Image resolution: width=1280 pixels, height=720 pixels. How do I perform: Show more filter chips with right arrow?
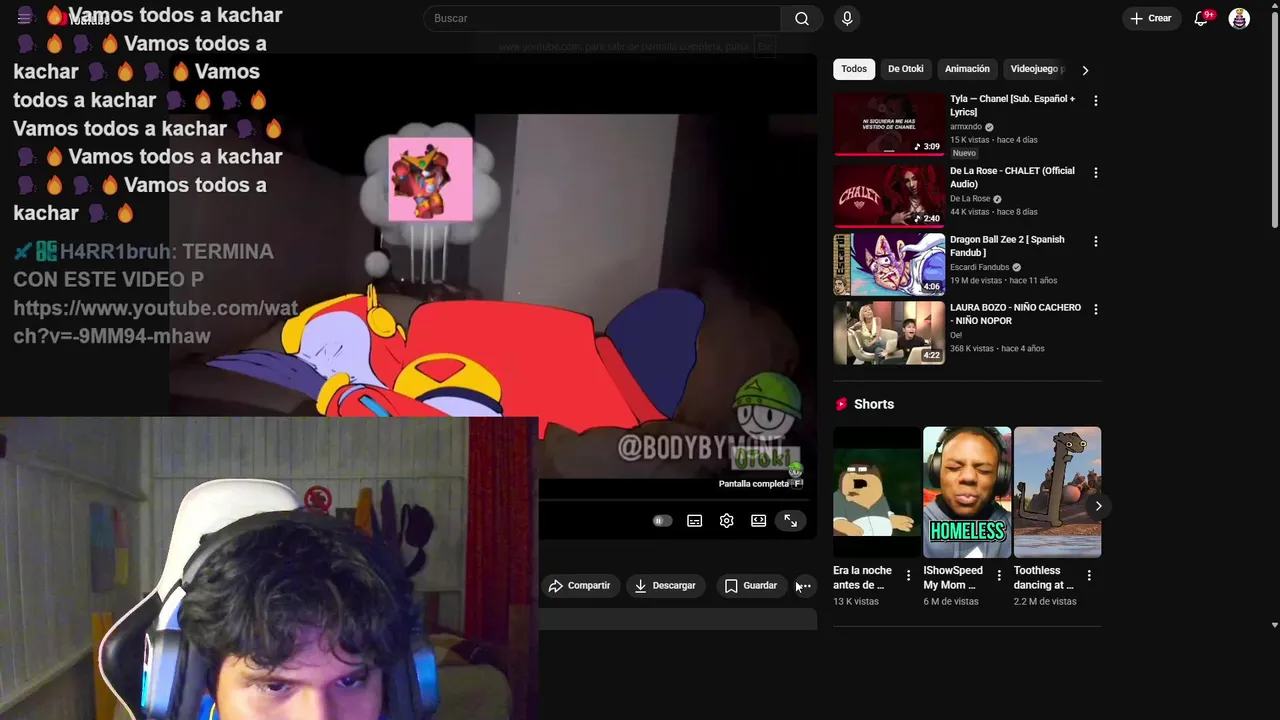click(x=1085, y=70)
